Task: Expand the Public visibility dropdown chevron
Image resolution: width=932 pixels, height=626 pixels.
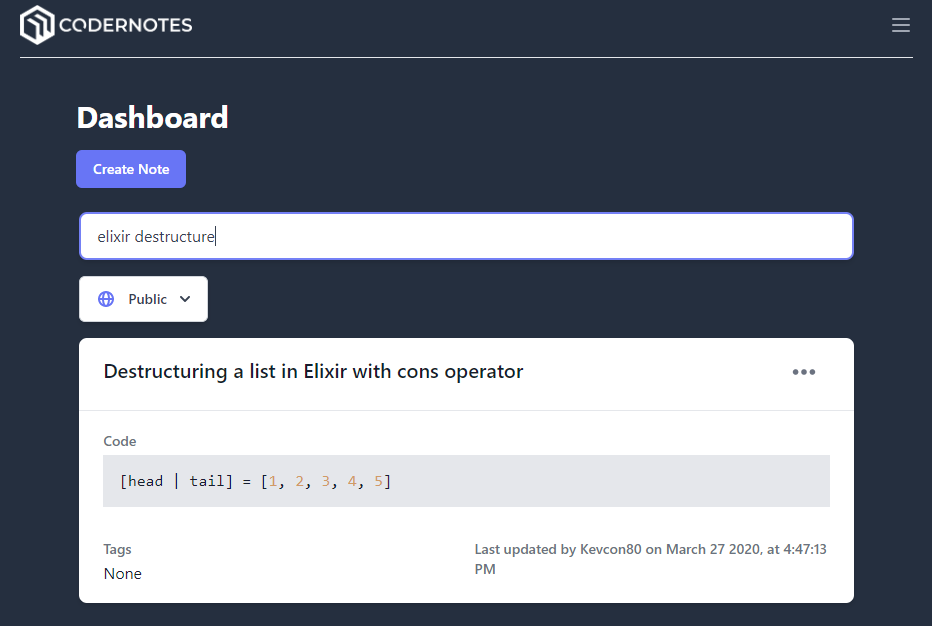Action: point(185,299)
